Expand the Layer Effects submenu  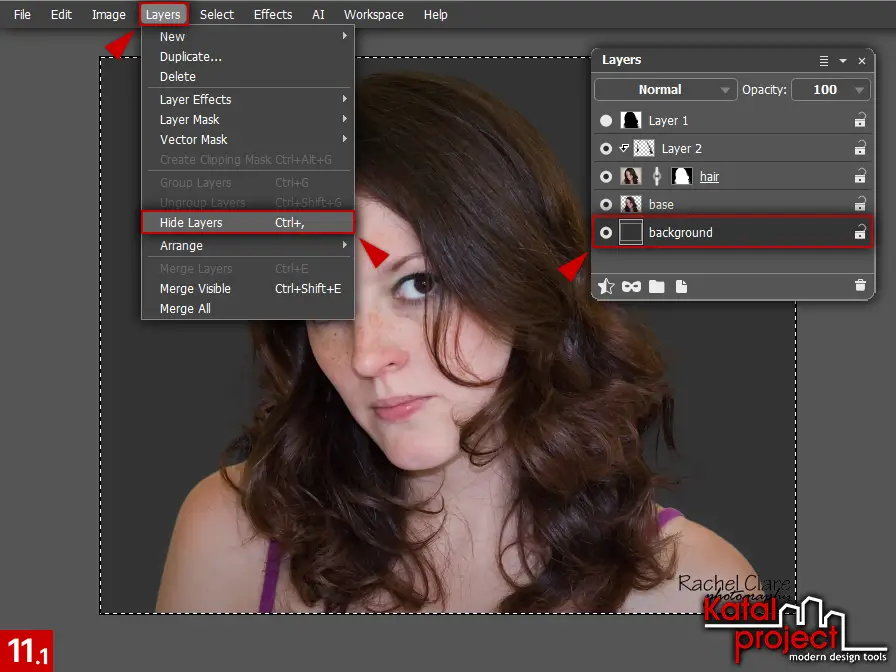point(248,99)
